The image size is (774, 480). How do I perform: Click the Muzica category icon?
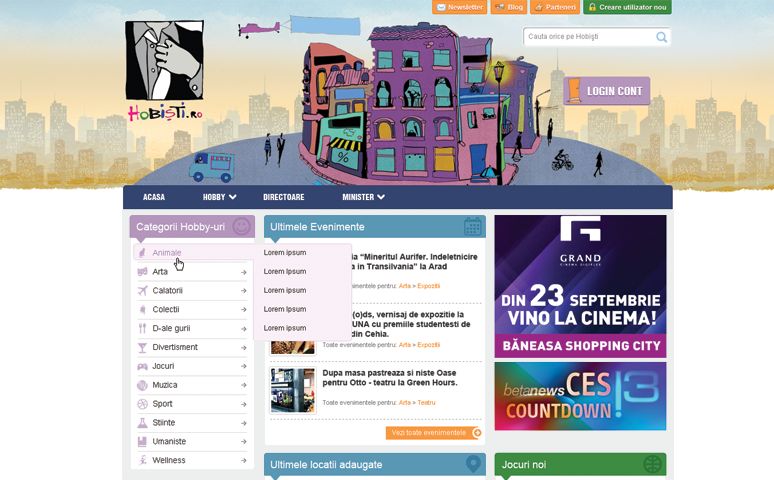pyautogui.click(x=142, y=385)
